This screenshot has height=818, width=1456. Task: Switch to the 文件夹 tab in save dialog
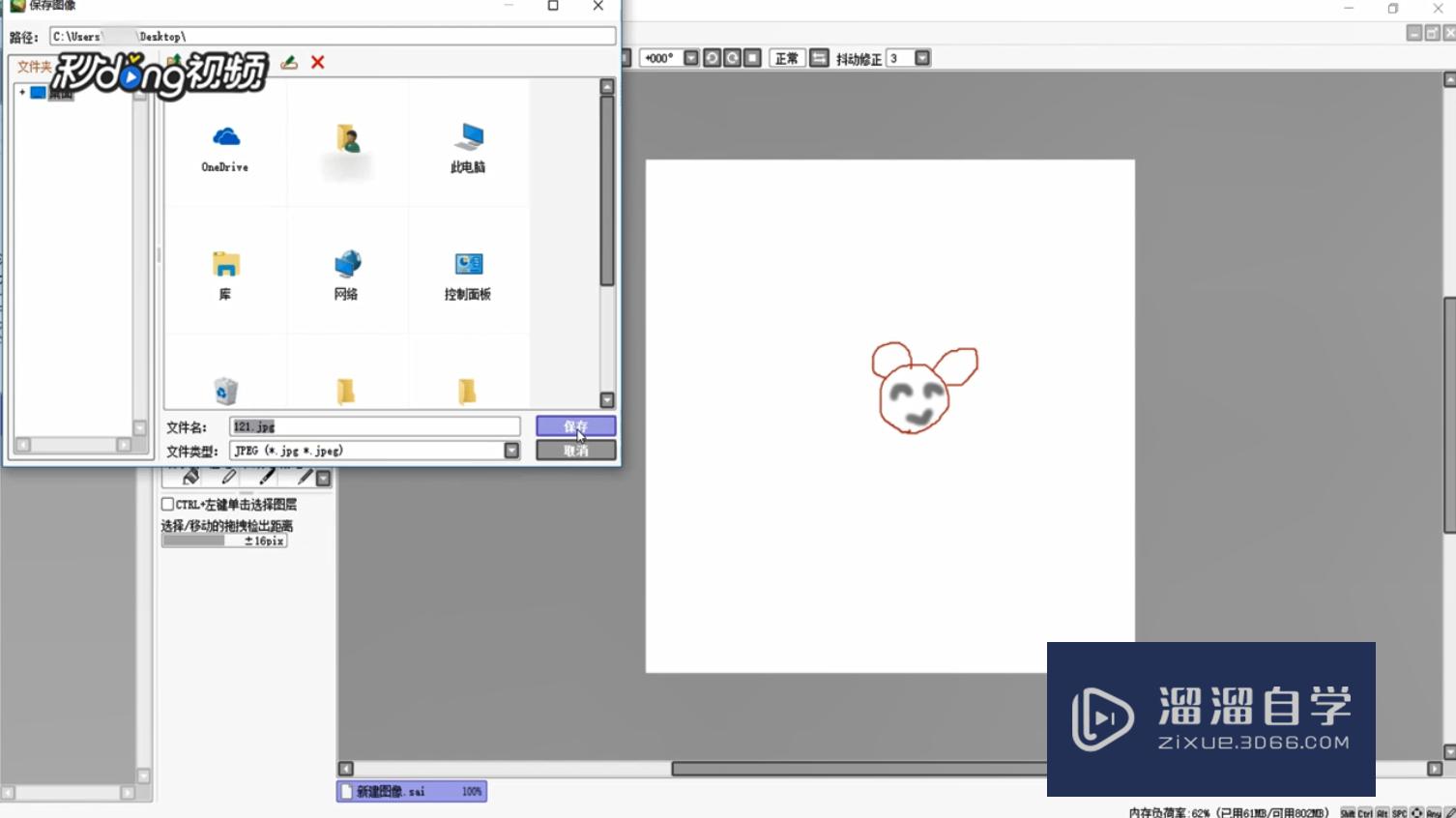35,67
